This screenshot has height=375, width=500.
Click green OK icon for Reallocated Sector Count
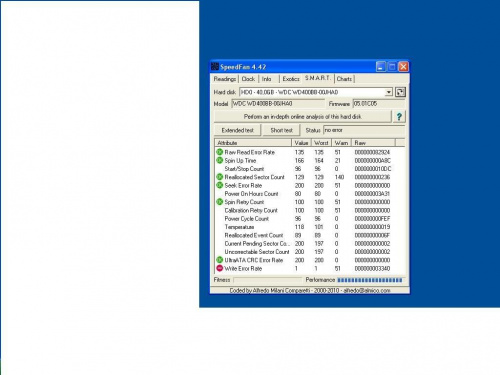coord(219,177)
